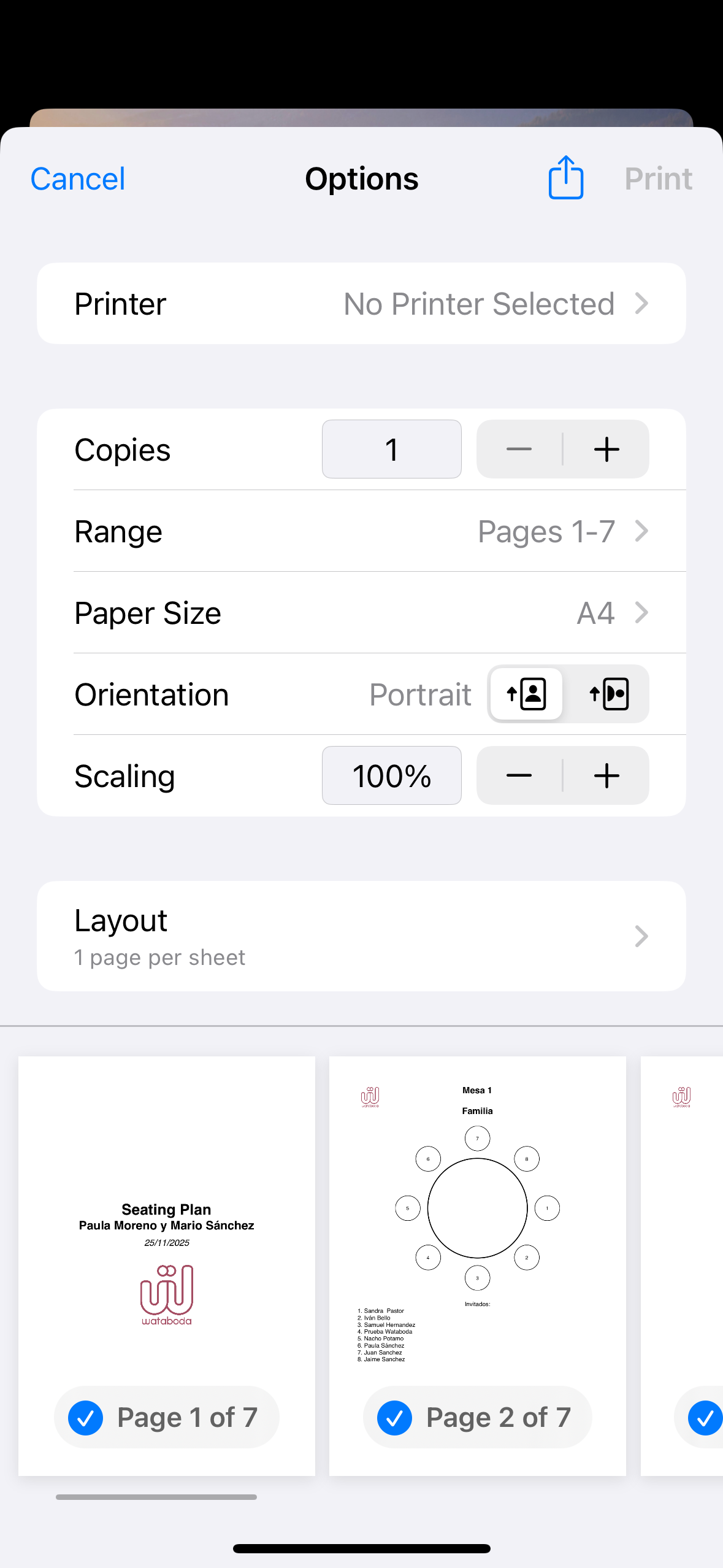Tap the Copies number field

tap(391, 449)
